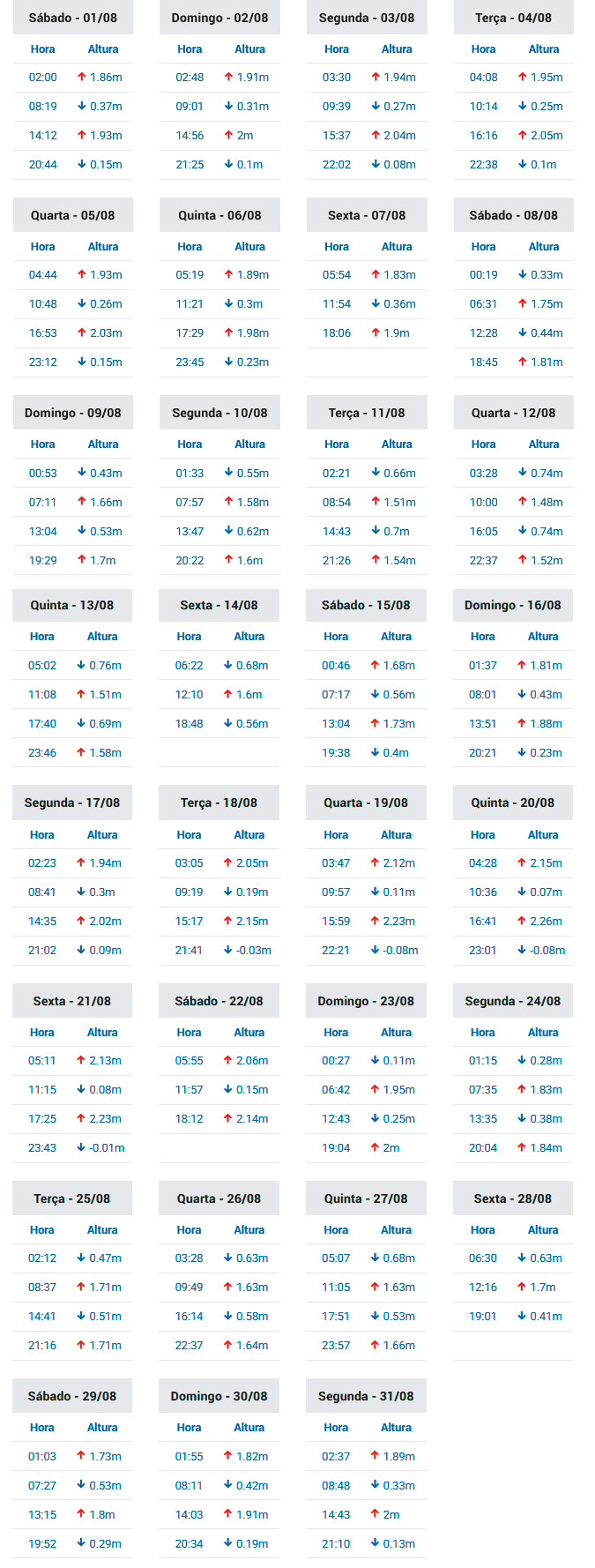Click red up arrow beside 2.15m at 15:17 Terça 18/08
This screenshot has height=1568, width=595.
click(x=227, y=921)
